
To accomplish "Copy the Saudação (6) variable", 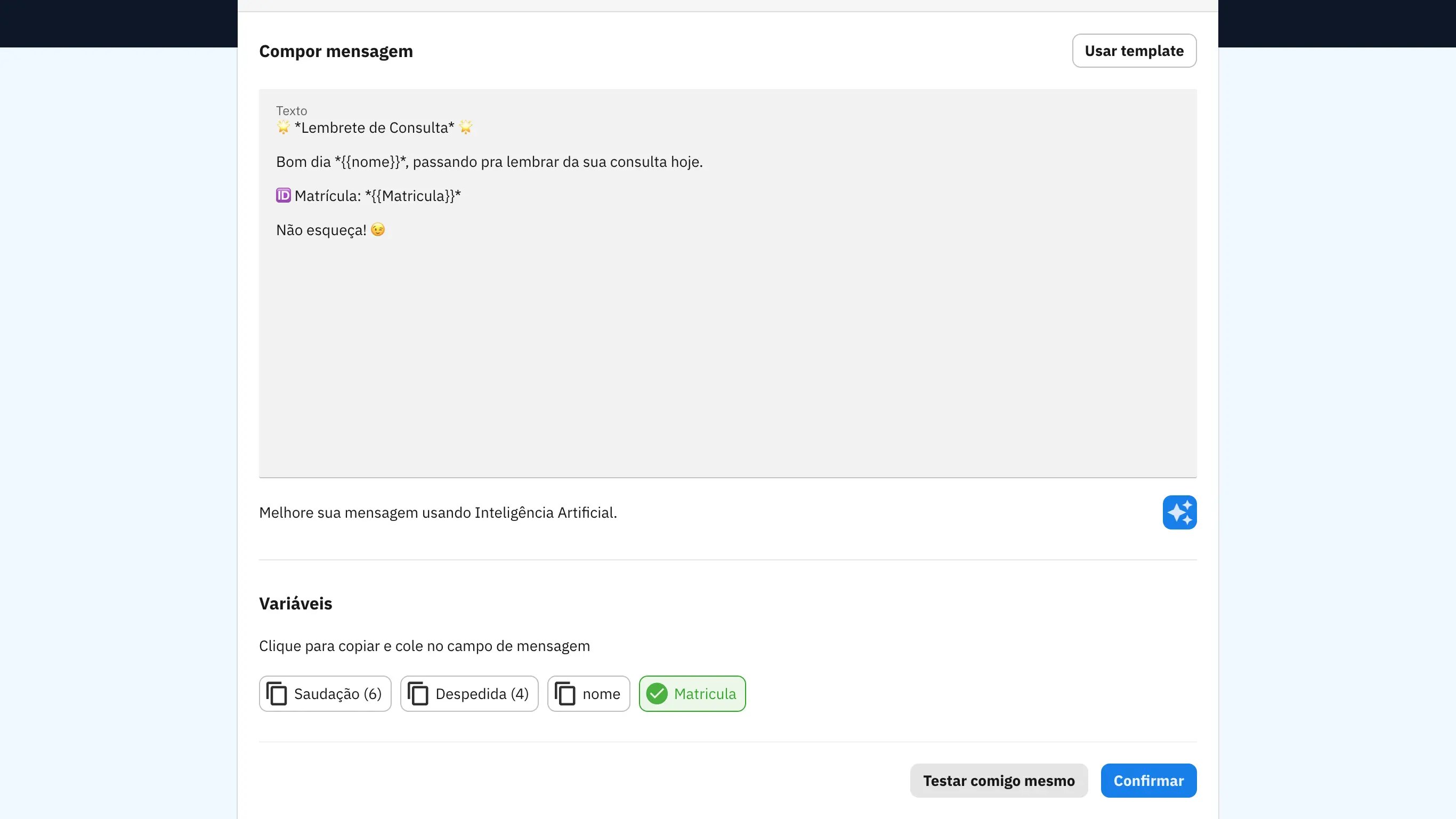I will coord(325,694).
